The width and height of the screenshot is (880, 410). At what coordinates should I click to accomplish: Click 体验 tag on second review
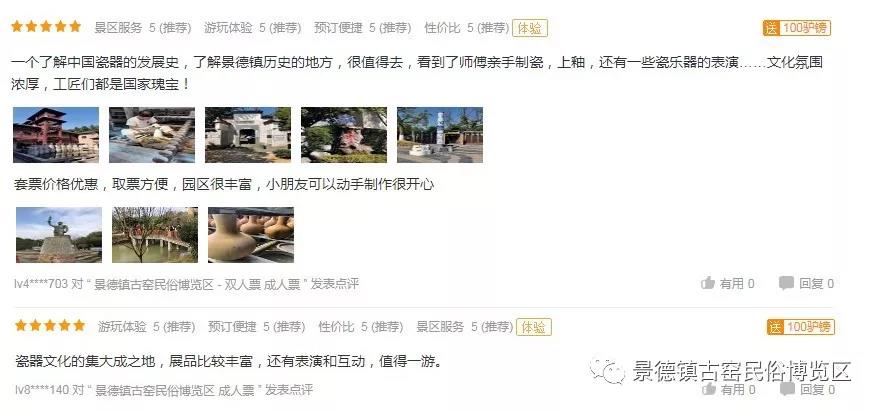click(x=534, y=327)
